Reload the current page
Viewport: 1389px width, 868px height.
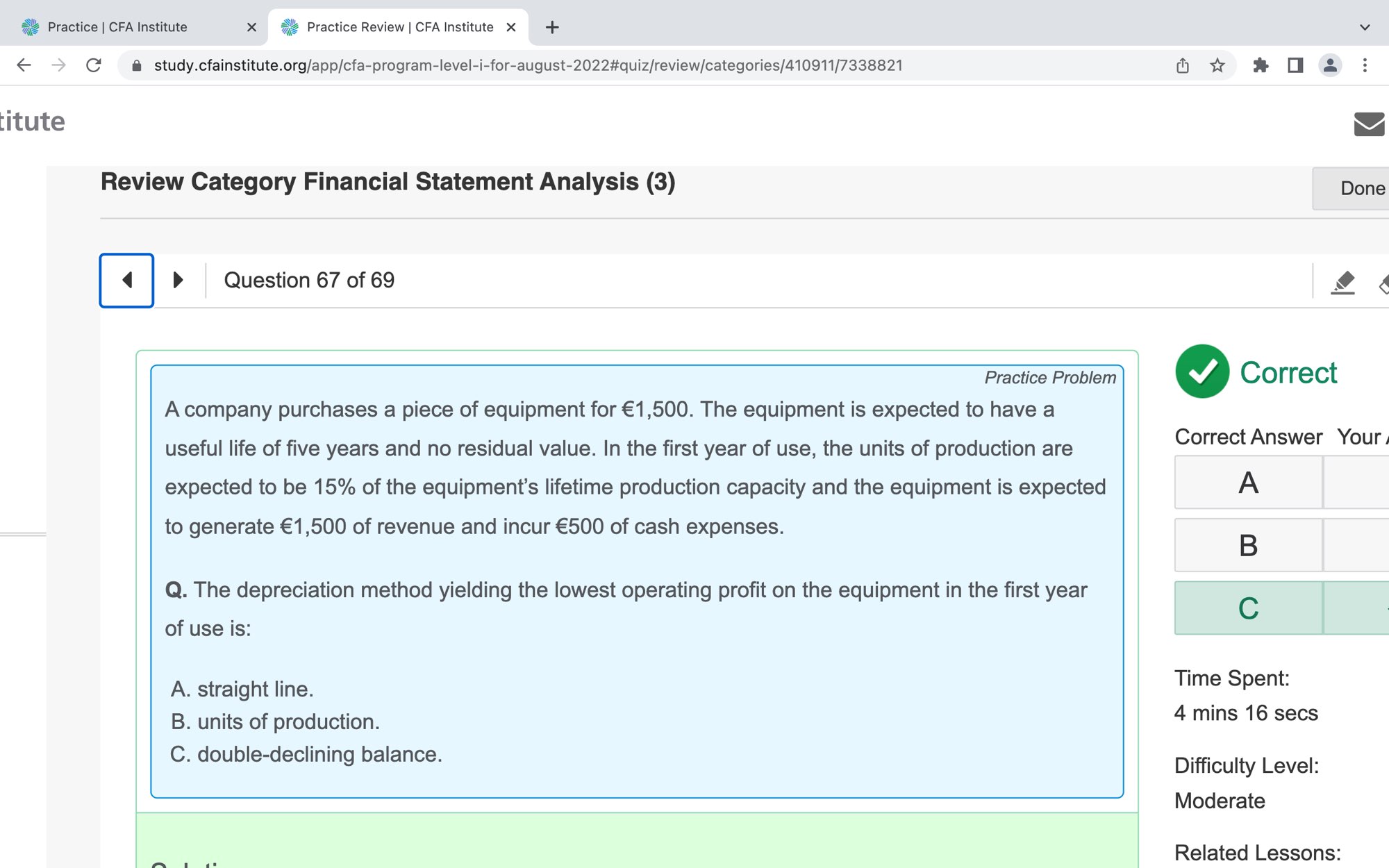[94, 65]
